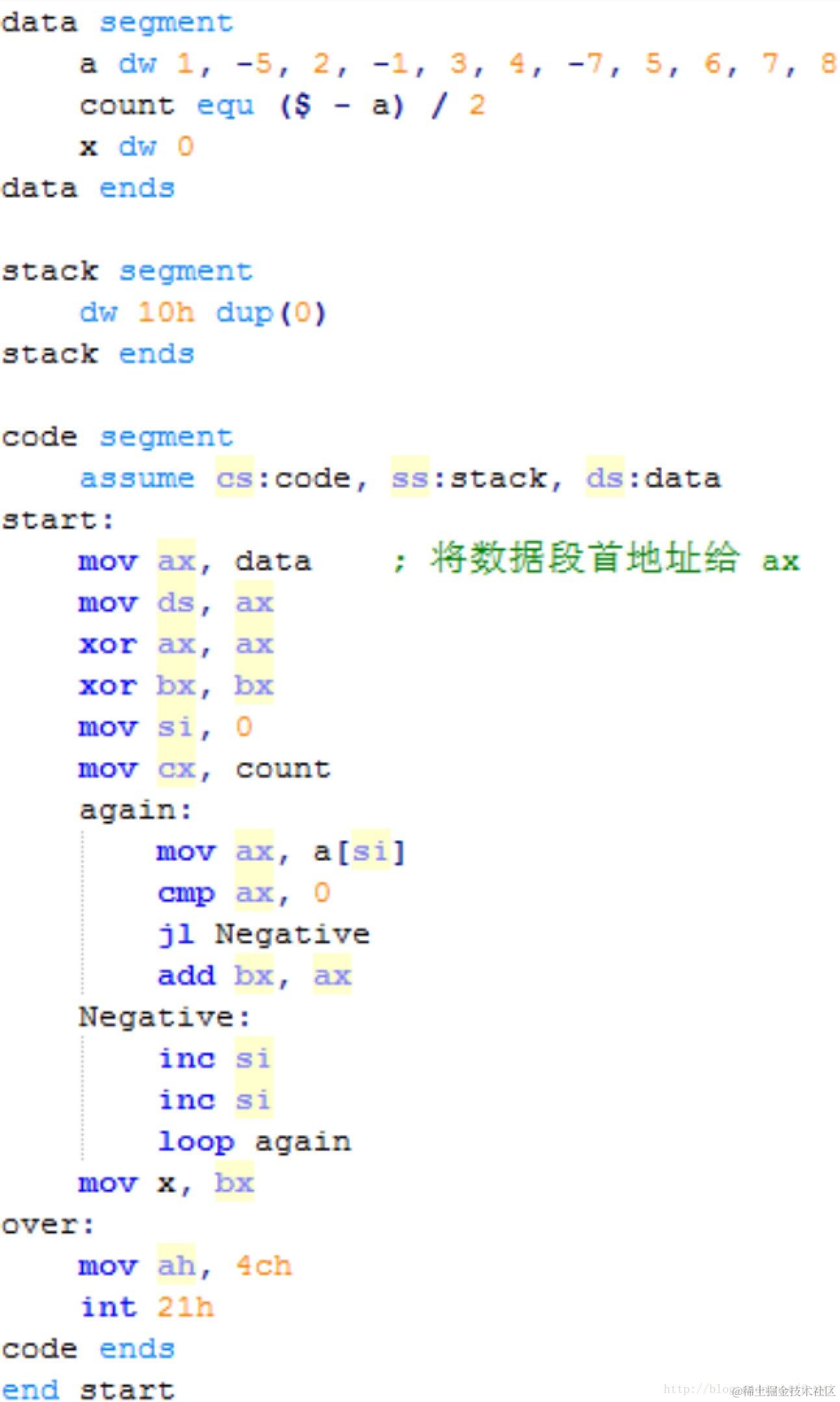Select the 'mov ax, data' instruction
Image resolution: width=840 pixels, height=1402 pixels.
click(195, 561)
